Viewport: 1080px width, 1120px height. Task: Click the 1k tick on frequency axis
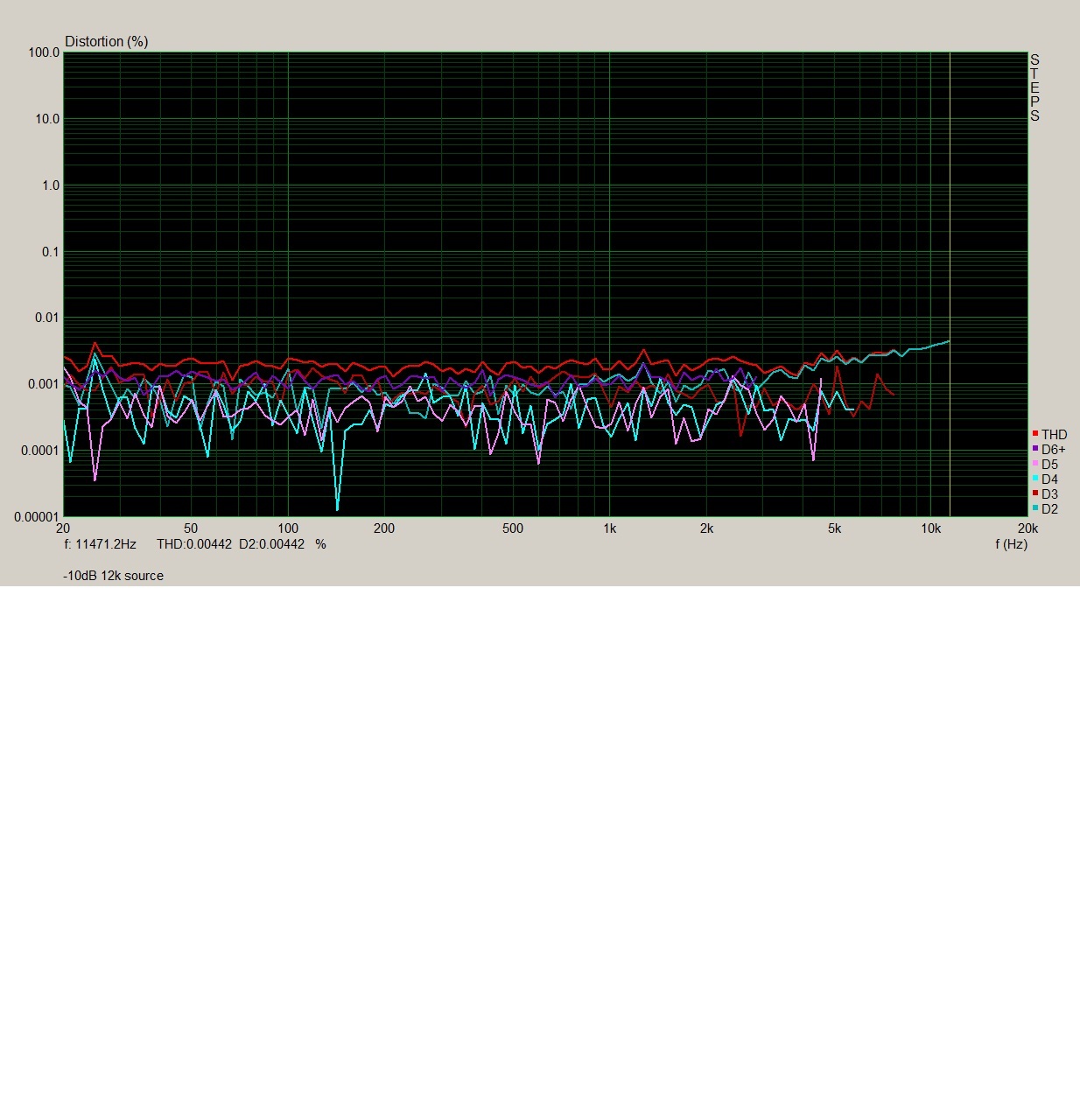[x=609, y=528]
